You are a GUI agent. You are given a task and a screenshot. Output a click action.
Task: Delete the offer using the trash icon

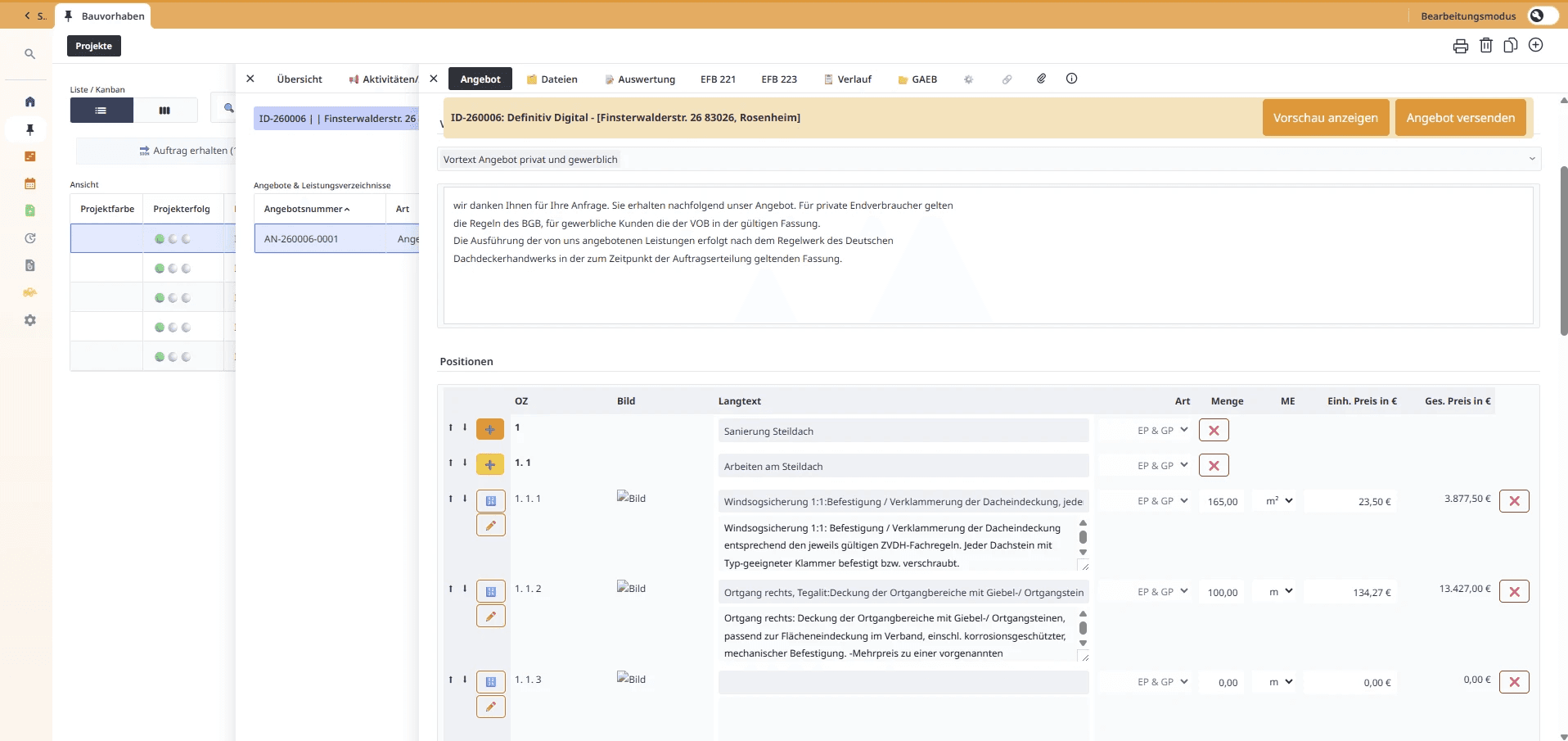tap(1485, 46)
